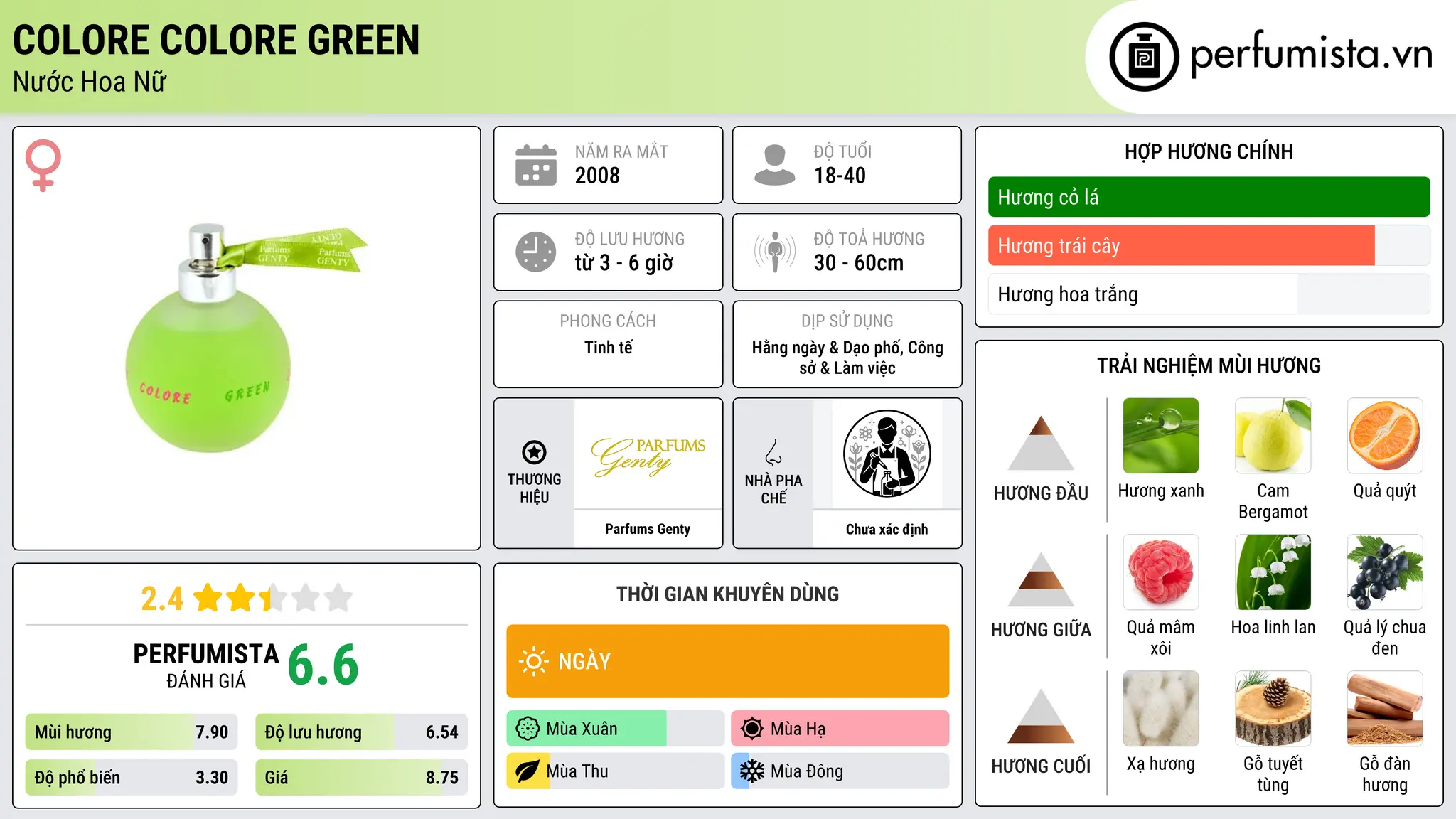The height and width of the screenshot is (819, 1456).
Task: Click the sillage icon beside Độ toả hương
Action: 774,252
